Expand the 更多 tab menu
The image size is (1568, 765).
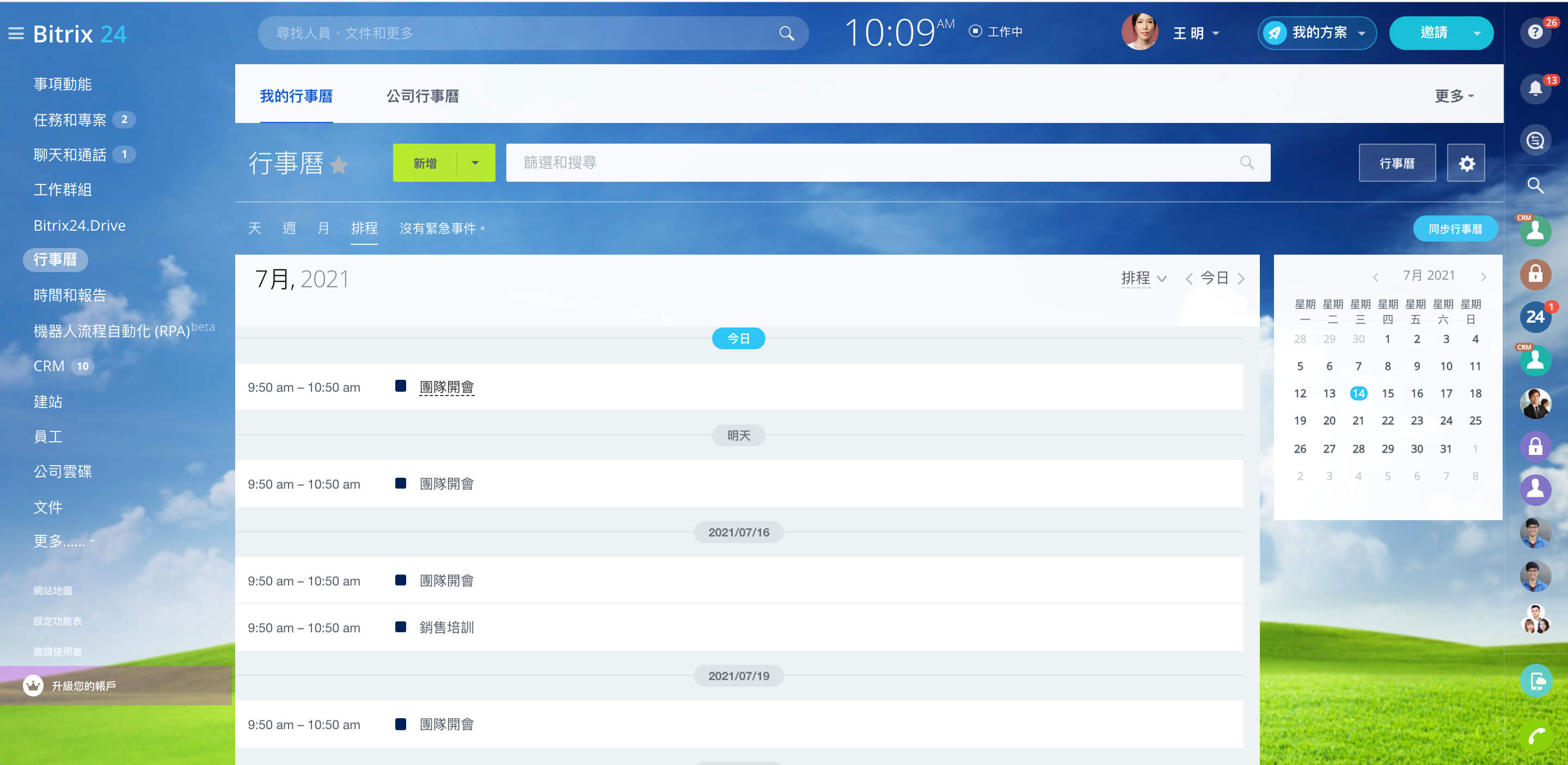pyautogui.click(x=1454, y=95)
